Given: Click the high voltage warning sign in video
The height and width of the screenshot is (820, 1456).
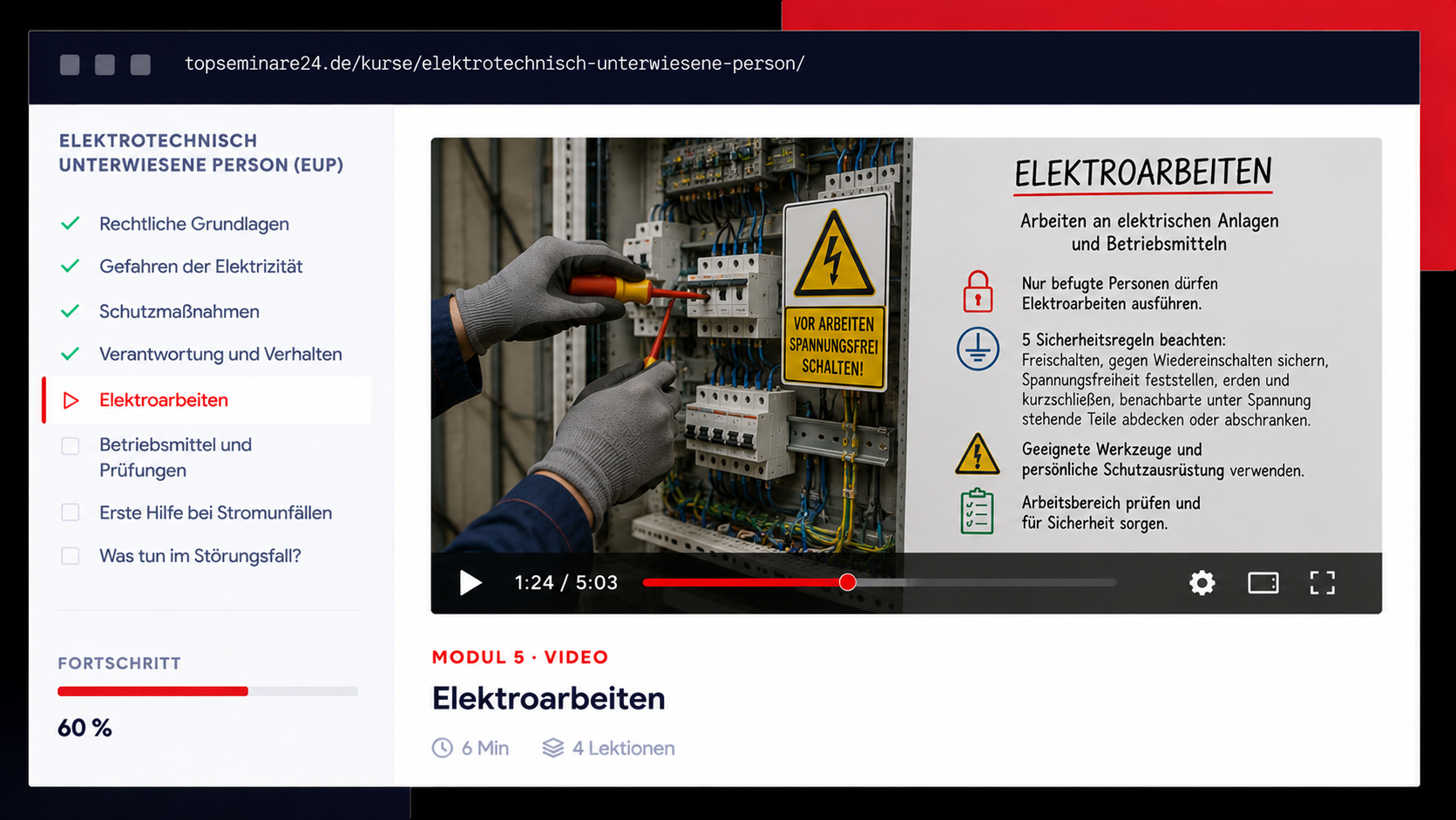Looking at the screenshot, I should (835, 292).
